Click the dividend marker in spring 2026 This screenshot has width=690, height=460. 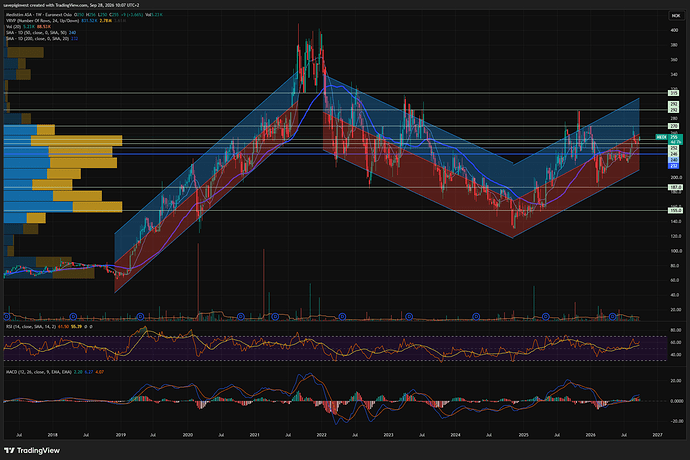click(x=613, y=316)
